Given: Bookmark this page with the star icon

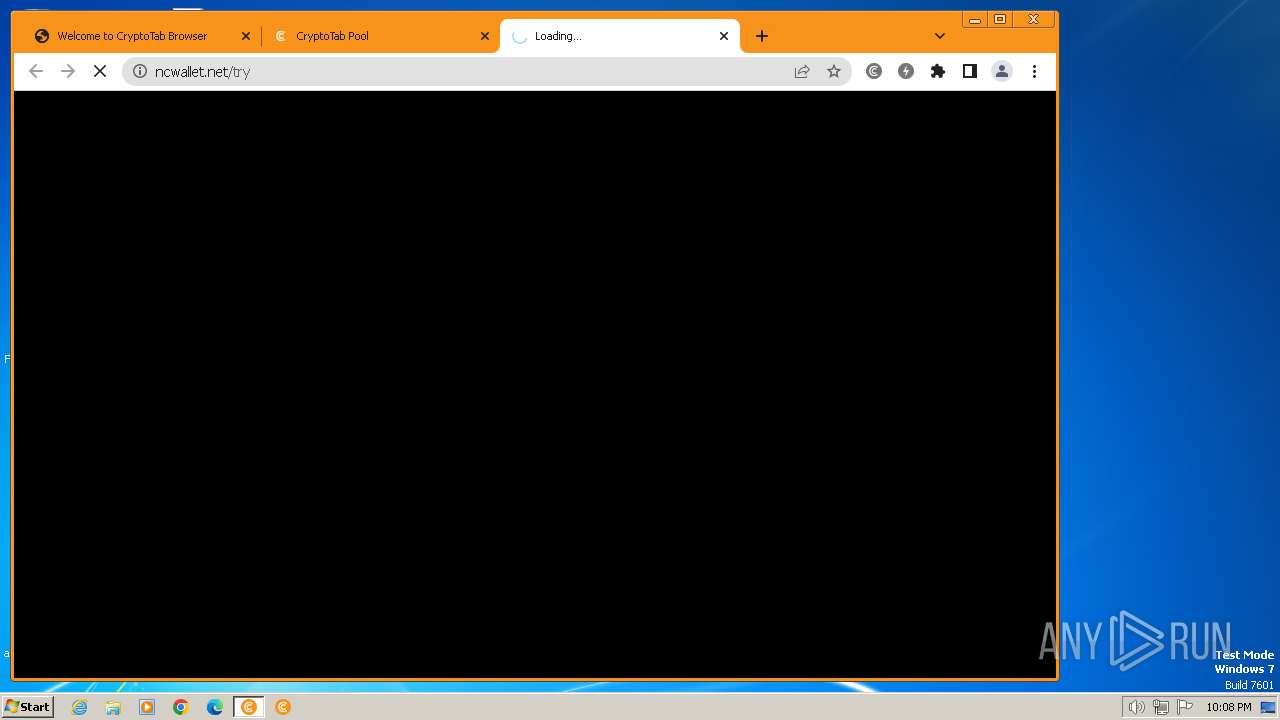Looking at the screenshot, I should [x=834, y=71].
